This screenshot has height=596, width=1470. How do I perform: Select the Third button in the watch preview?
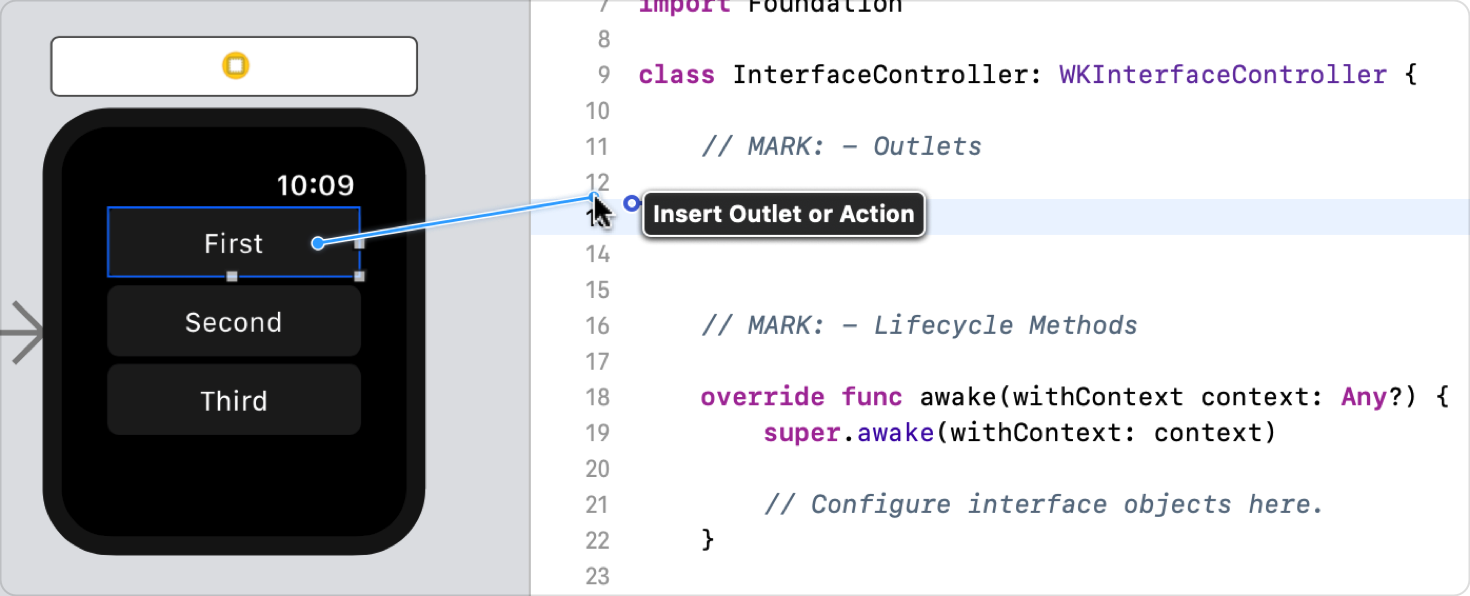(x=233, y=399)
